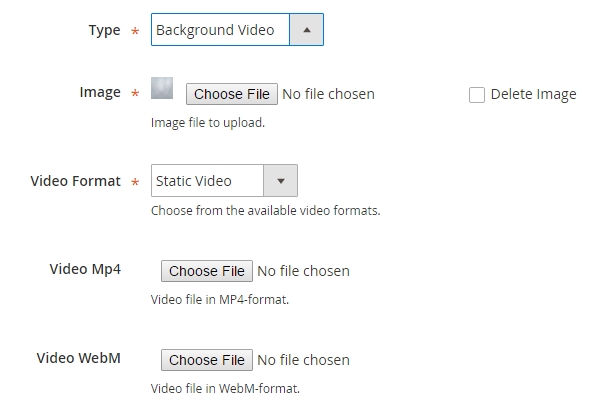Click the Delete Image label text
This screenshot has height=413, width=596.
[x=533, y=94]
